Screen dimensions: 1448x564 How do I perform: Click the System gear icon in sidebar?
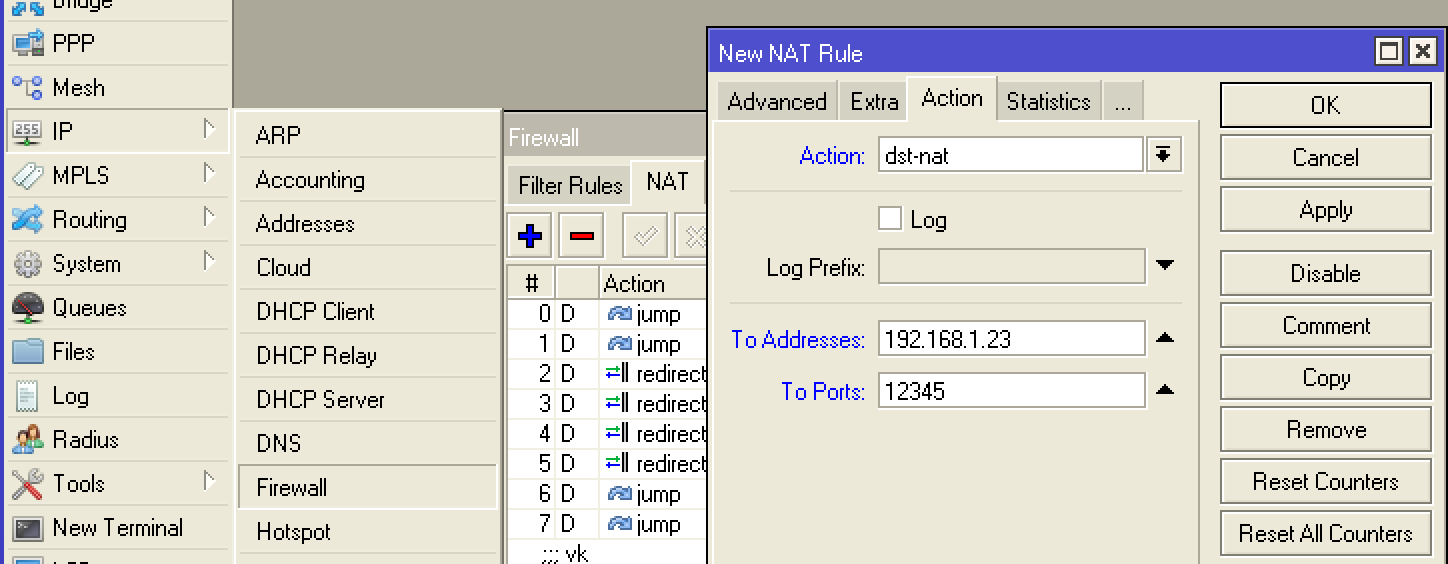click(27, 264)
